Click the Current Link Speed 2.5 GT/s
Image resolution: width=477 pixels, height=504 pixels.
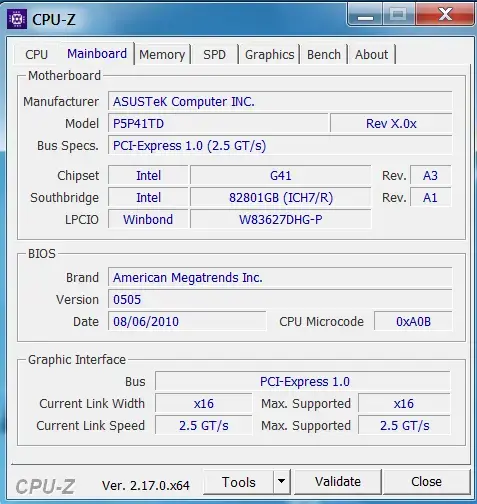tap(204, 425)
